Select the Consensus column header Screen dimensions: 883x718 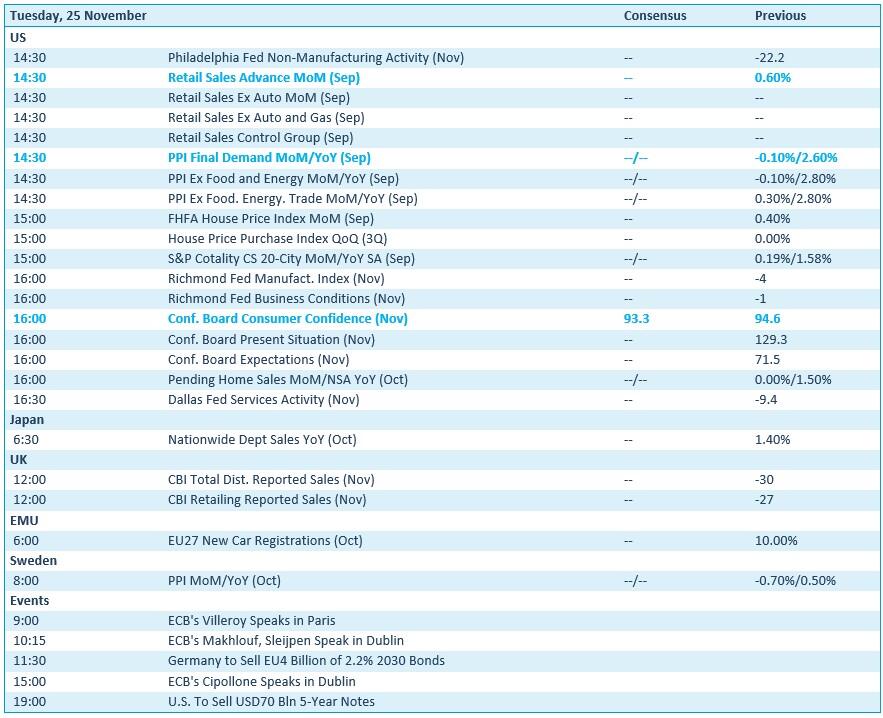click(x=655, y=16)
